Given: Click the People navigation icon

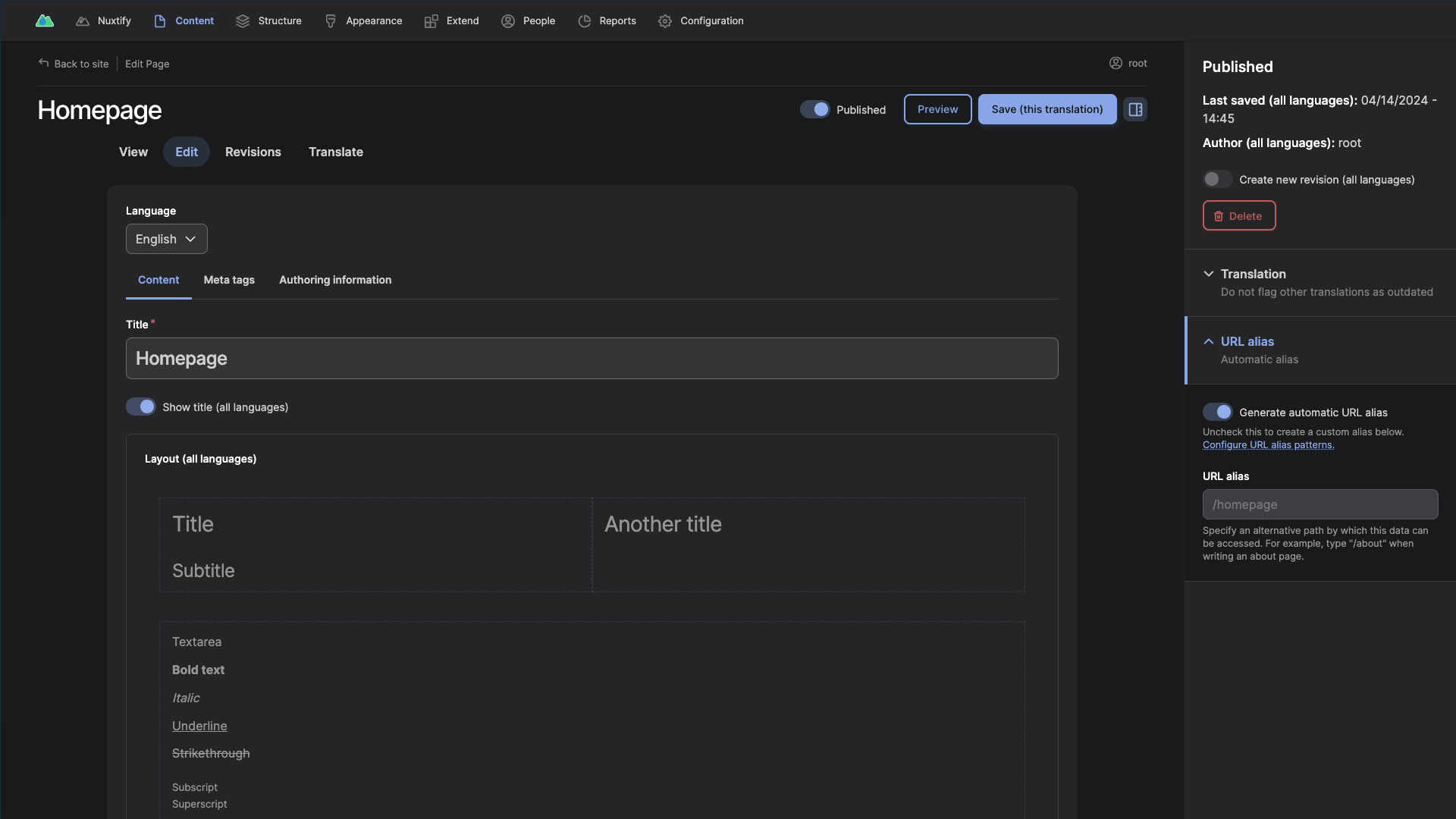Looking at the screenshot, I should [x=507, y=21].
